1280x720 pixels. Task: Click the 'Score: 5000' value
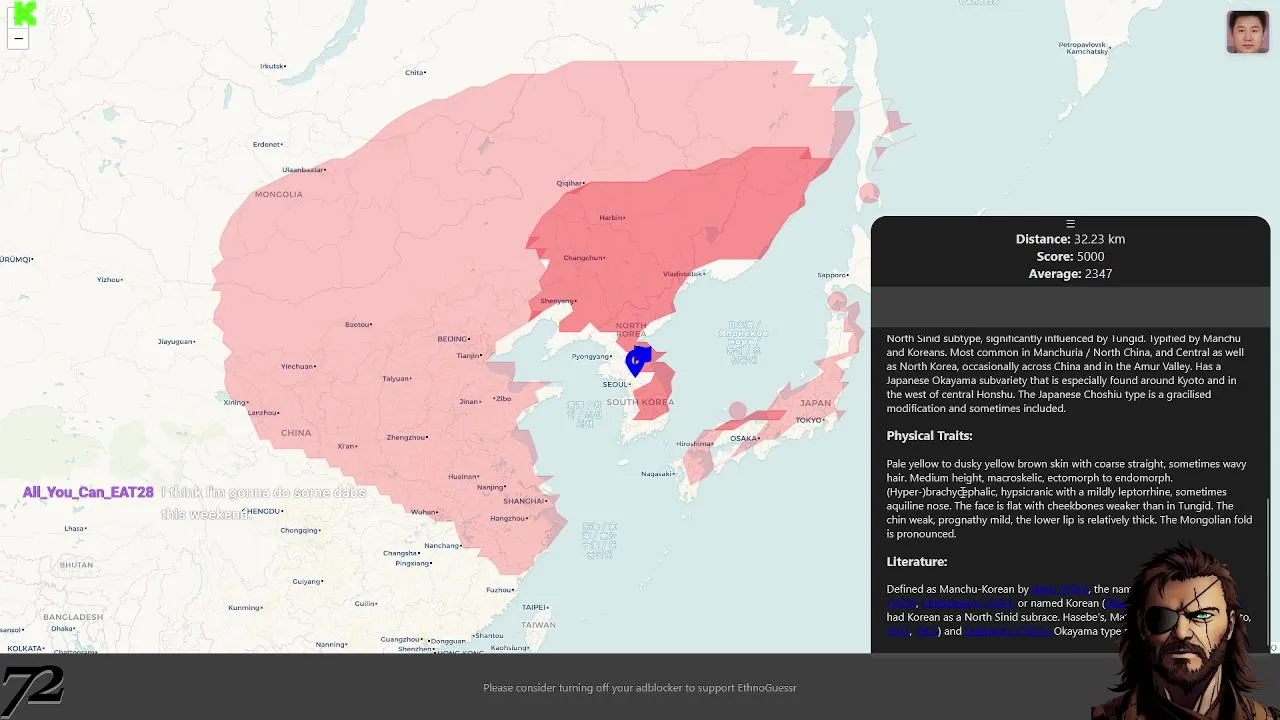(x=1070, y=256)
